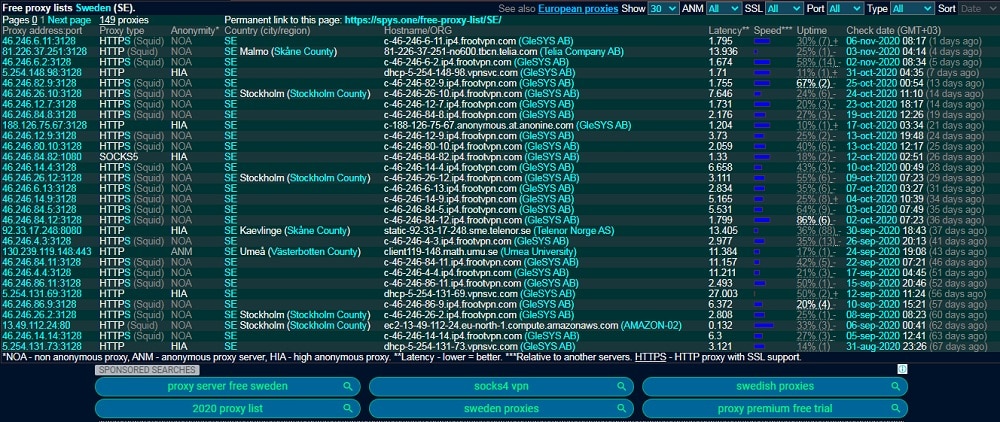The image size is (1000, 422).
Task: Click the 'Speed***' column header
Action: click(x=773, y=31)
